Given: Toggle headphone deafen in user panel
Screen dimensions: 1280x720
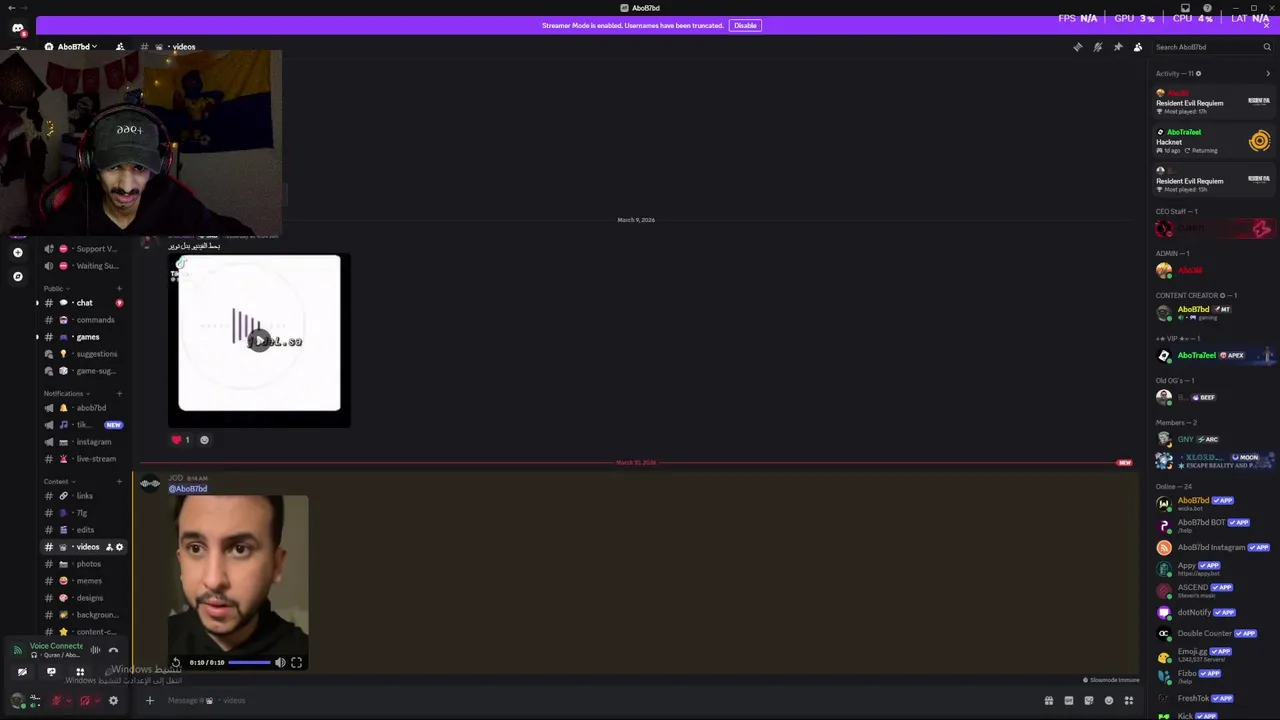Looking at the screenshot, I should (84, 701).
